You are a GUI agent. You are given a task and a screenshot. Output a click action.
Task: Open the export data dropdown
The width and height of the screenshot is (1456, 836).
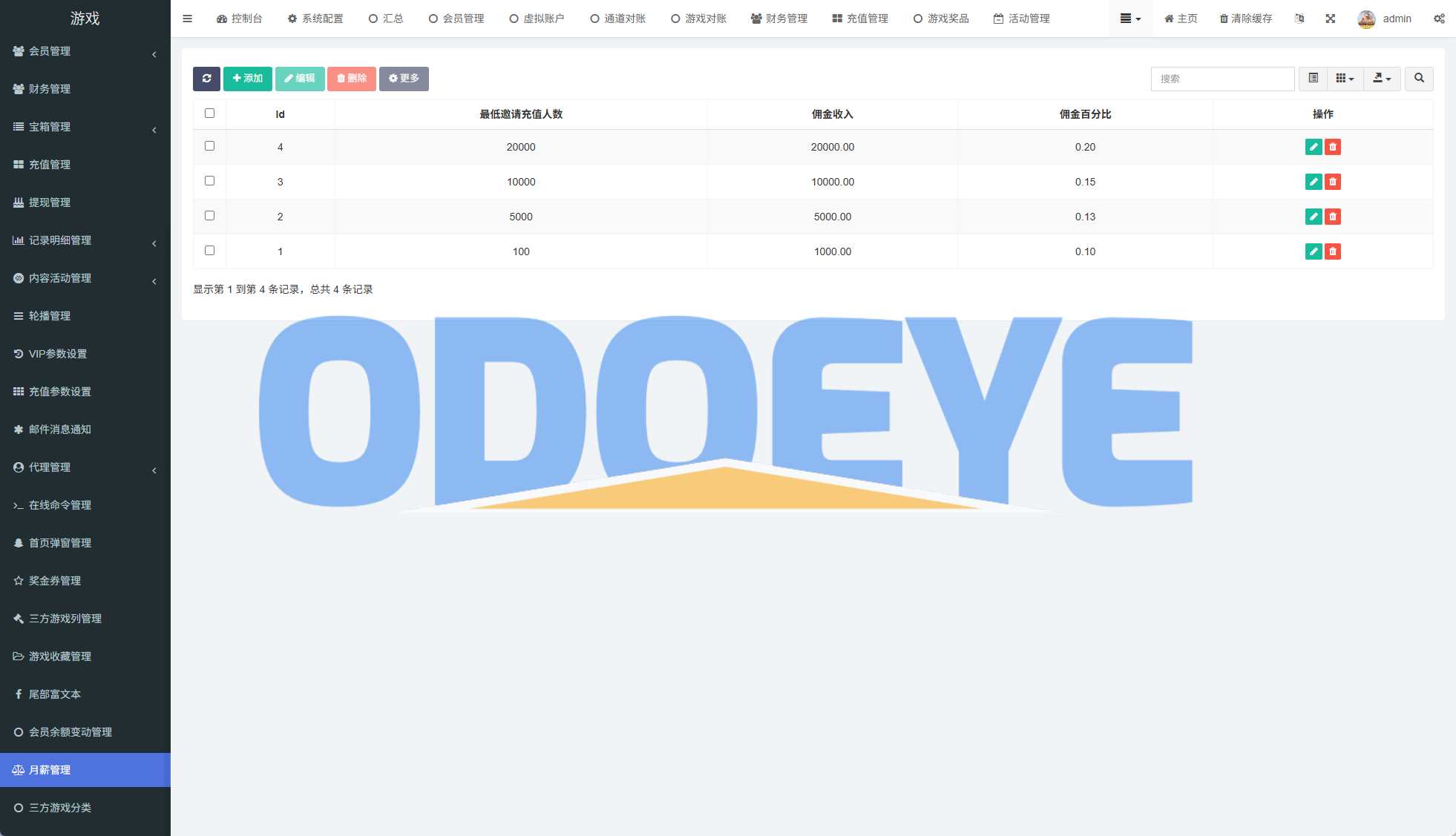[x=1382, y=79]
